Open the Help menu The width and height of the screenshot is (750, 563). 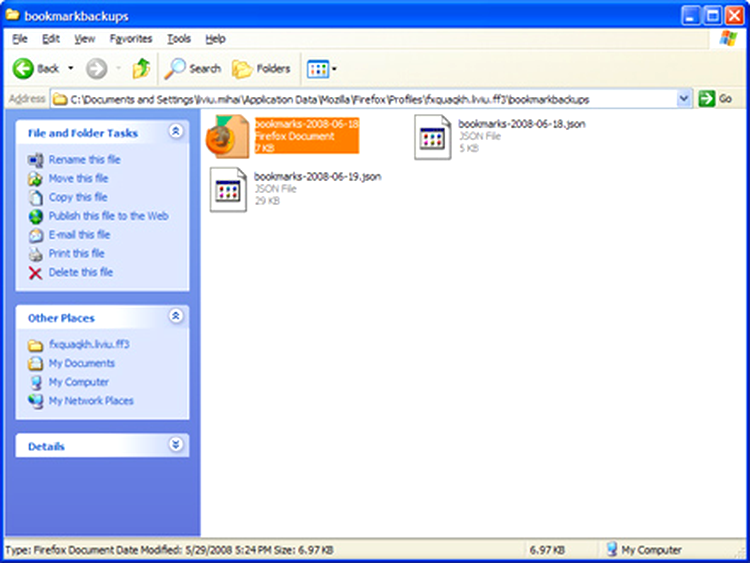tap(215, 39)
